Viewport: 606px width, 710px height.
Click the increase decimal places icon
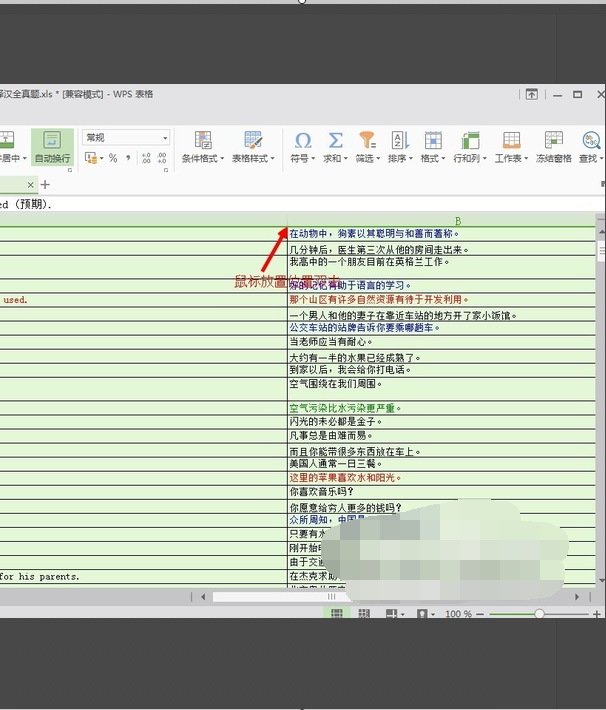146,158
